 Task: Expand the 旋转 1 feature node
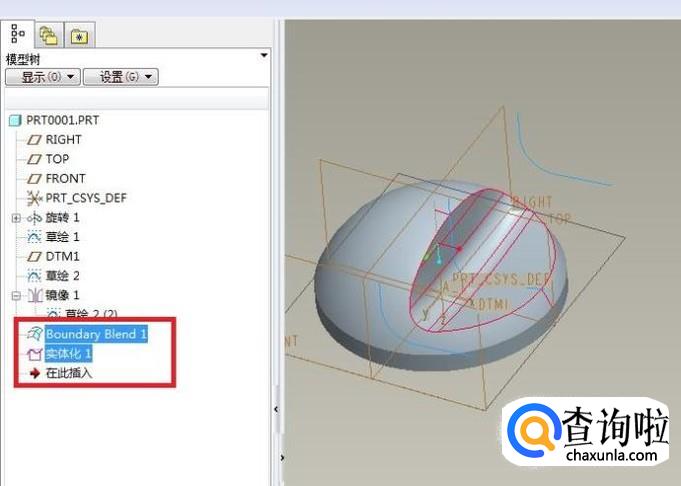[17, 218]
